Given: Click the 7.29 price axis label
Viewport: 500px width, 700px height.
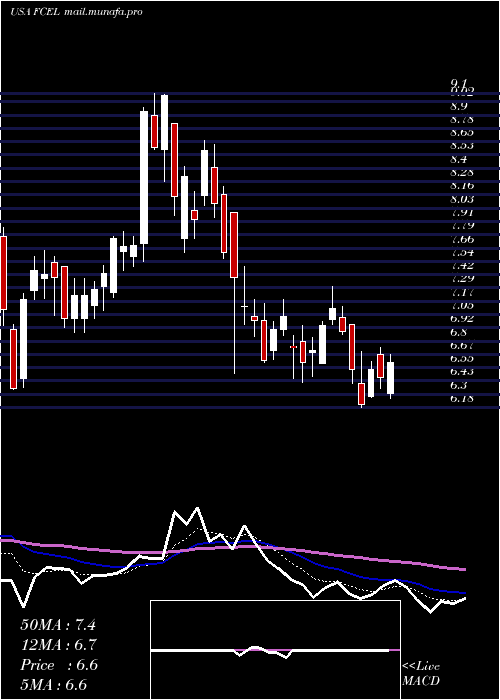Looking at the screenshot, I should [462, 279].
